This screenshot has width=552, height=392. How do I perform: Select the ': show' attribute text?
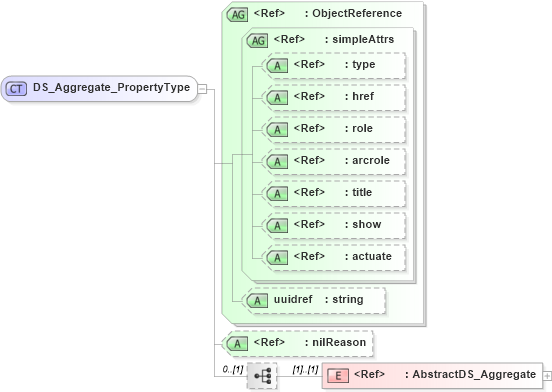(363, 225)
